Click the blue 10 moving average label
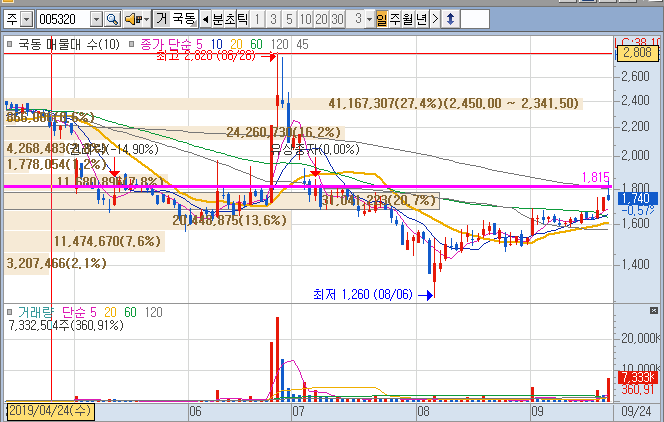This screenshot has width=664, height=422. [216, 44]
